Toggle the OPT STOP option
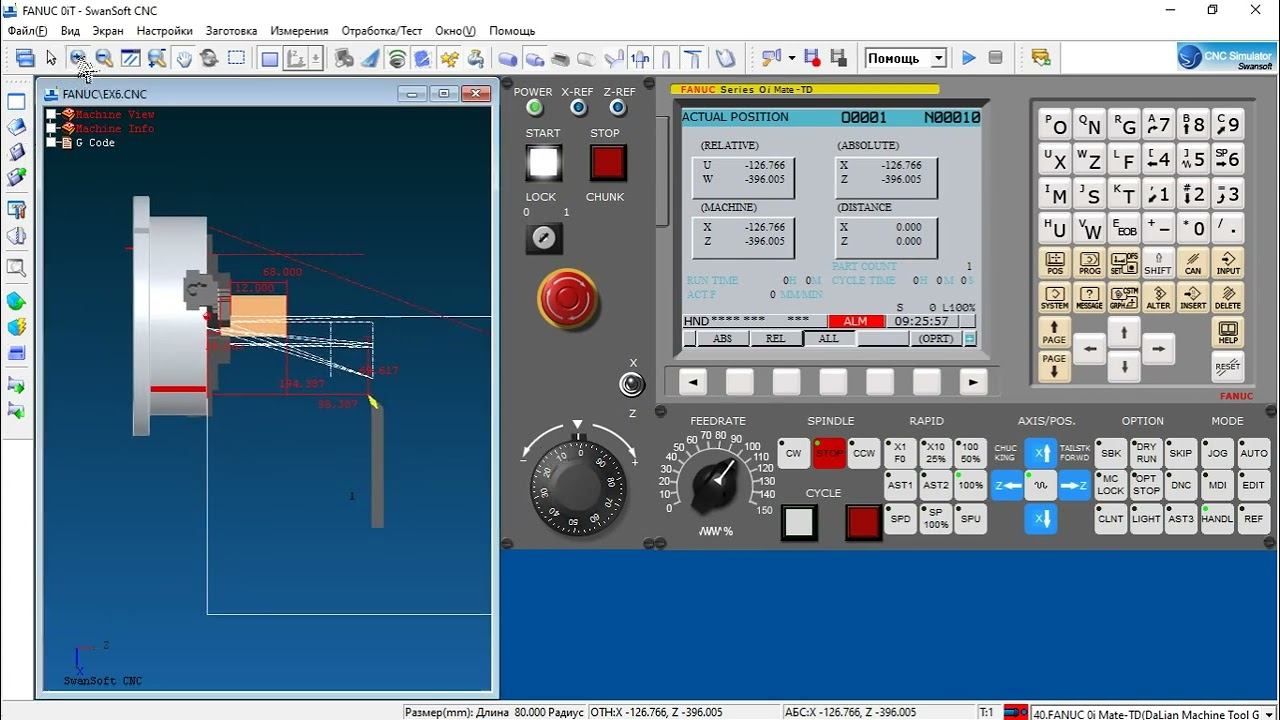The height and width of the screenshot is (720, 1280). 1146,486
